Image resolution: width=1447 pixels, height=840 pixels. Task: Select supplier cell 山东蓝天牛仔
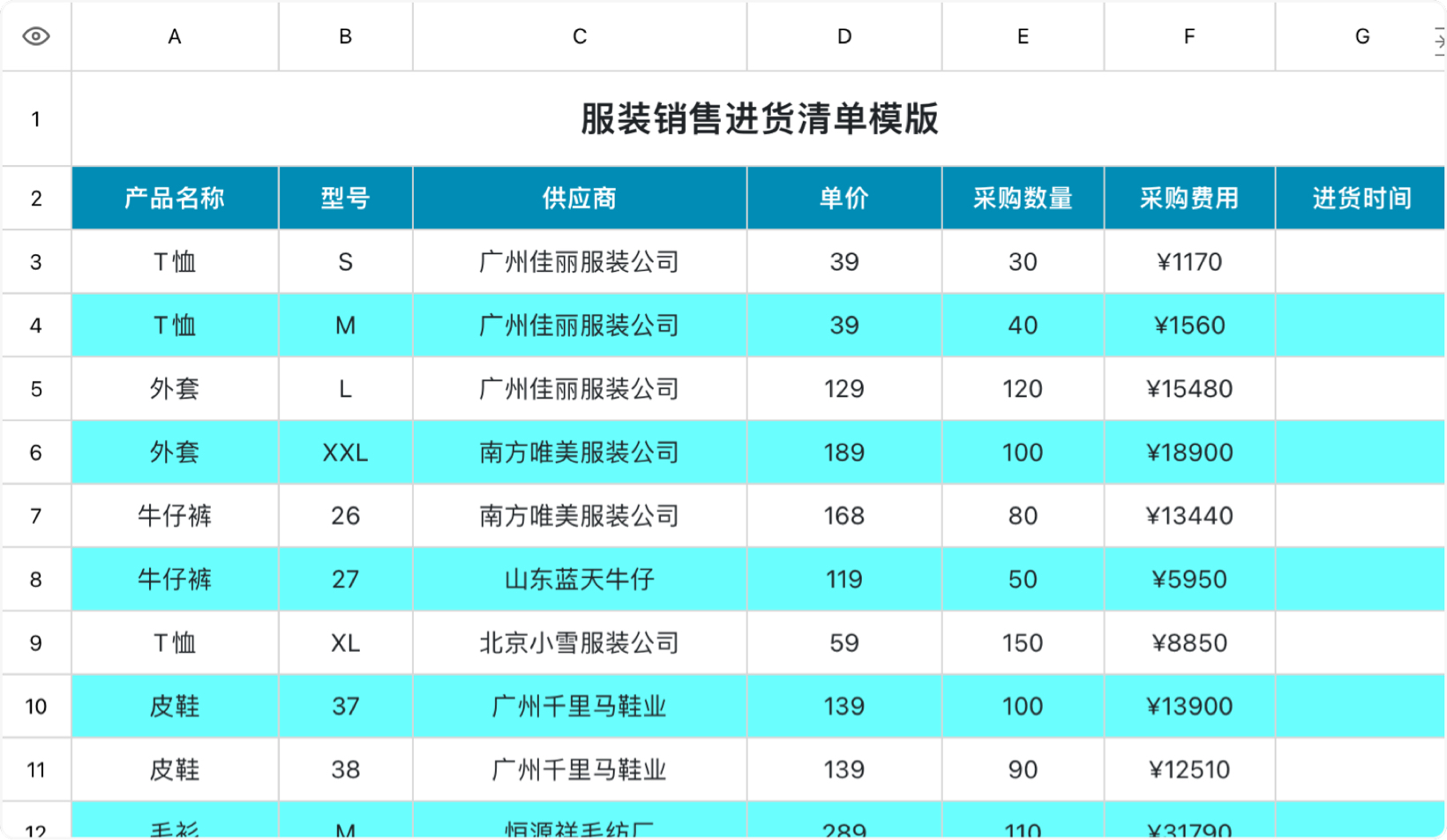[x=580, y=580]
